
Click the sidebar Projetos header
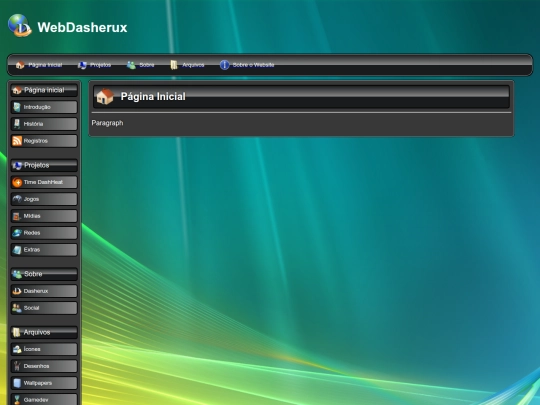click(x=44, y=165)
